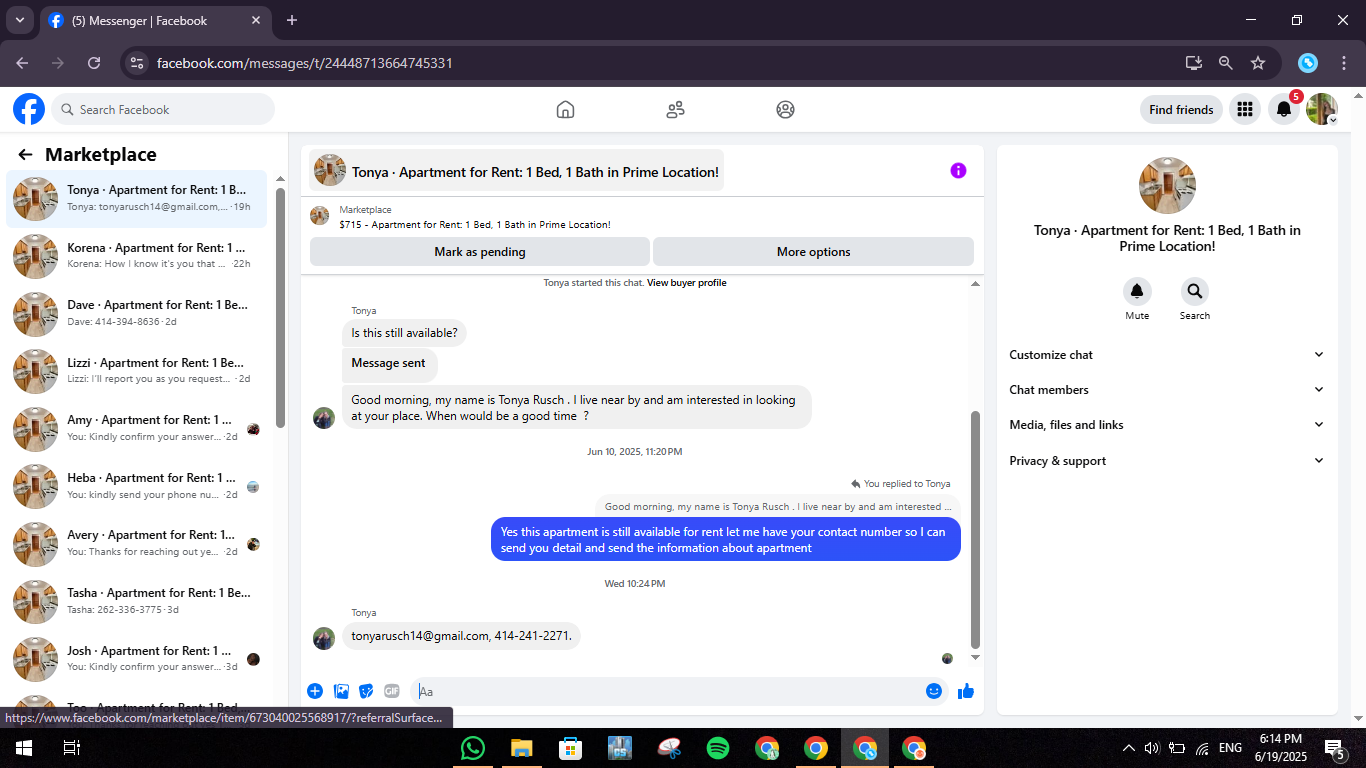Screen dimensions: 1366x768
Task: Click the ENG language indicator
Action: [1230, 748]
